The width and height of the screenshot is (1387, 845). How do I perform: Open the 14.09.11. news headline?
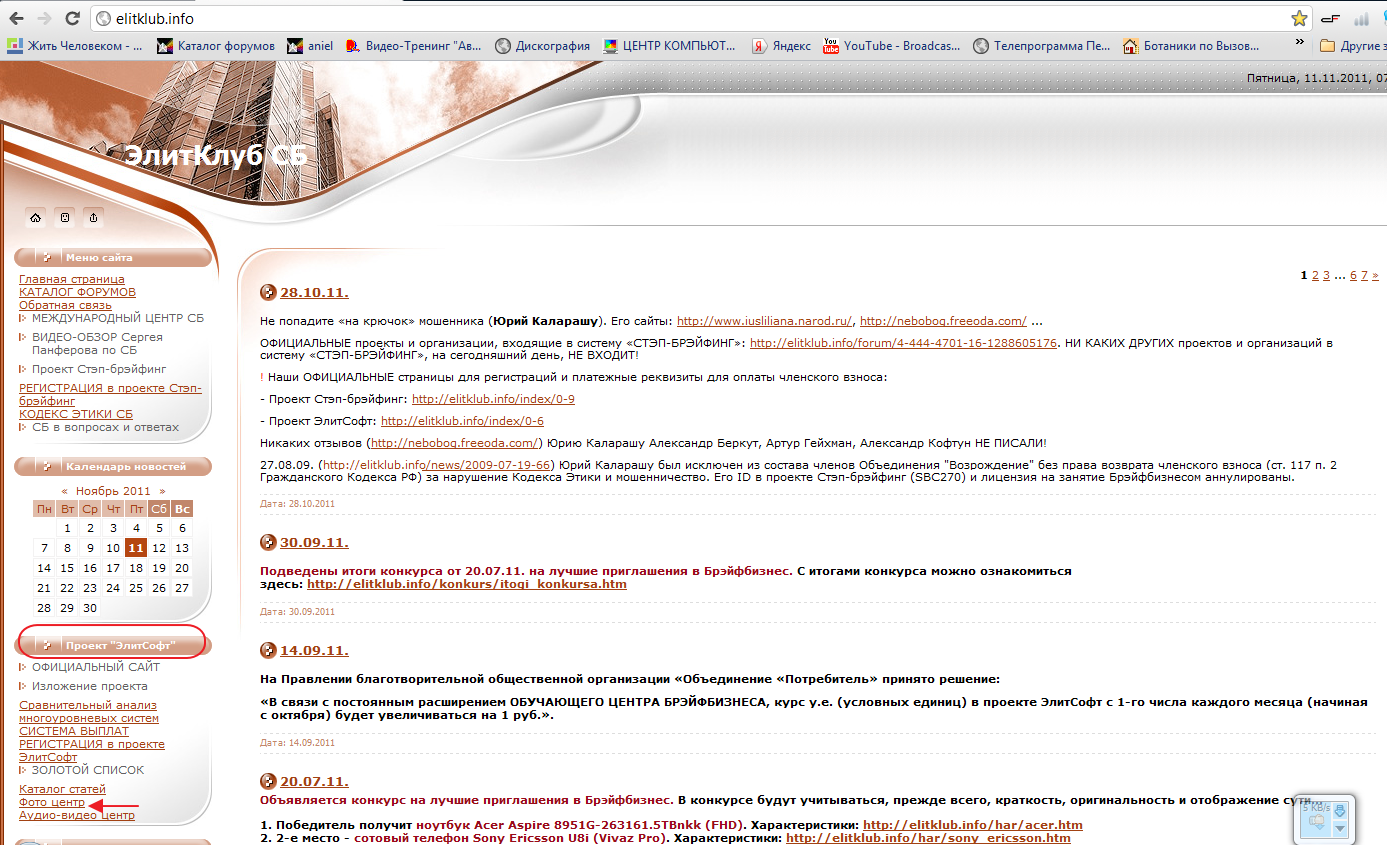[314, 650]
